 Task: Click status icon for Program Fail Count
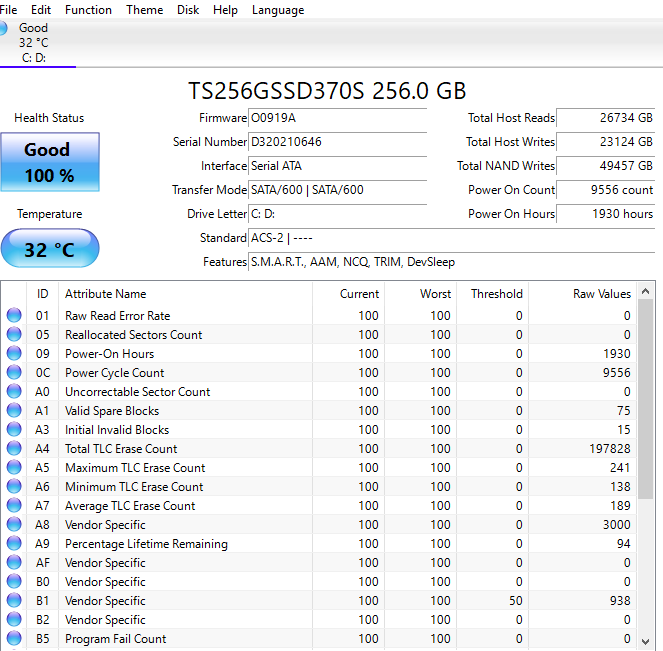(x=14, y=639)
